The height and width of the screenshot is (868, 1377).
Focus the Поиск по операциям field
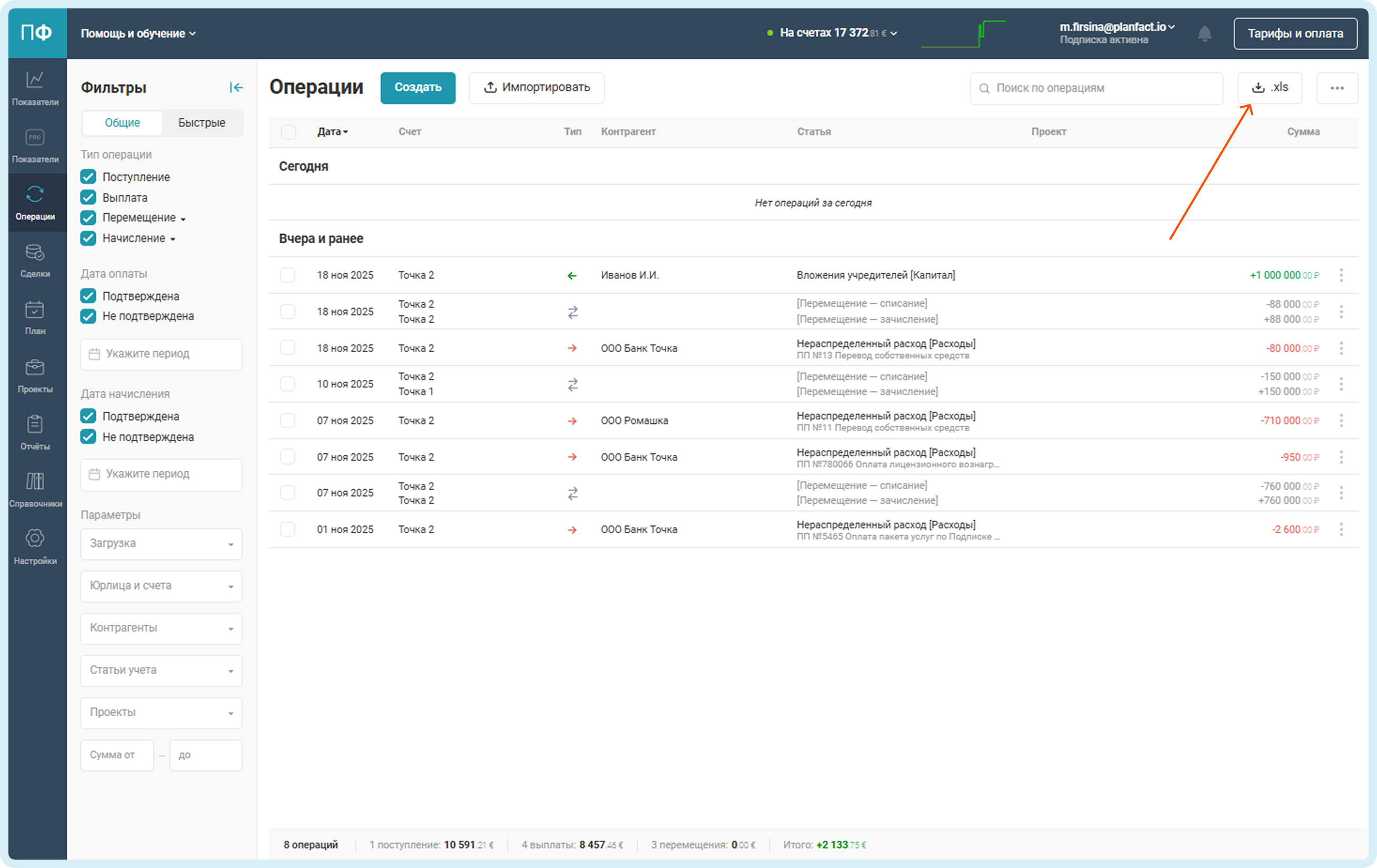point(1096,88)
